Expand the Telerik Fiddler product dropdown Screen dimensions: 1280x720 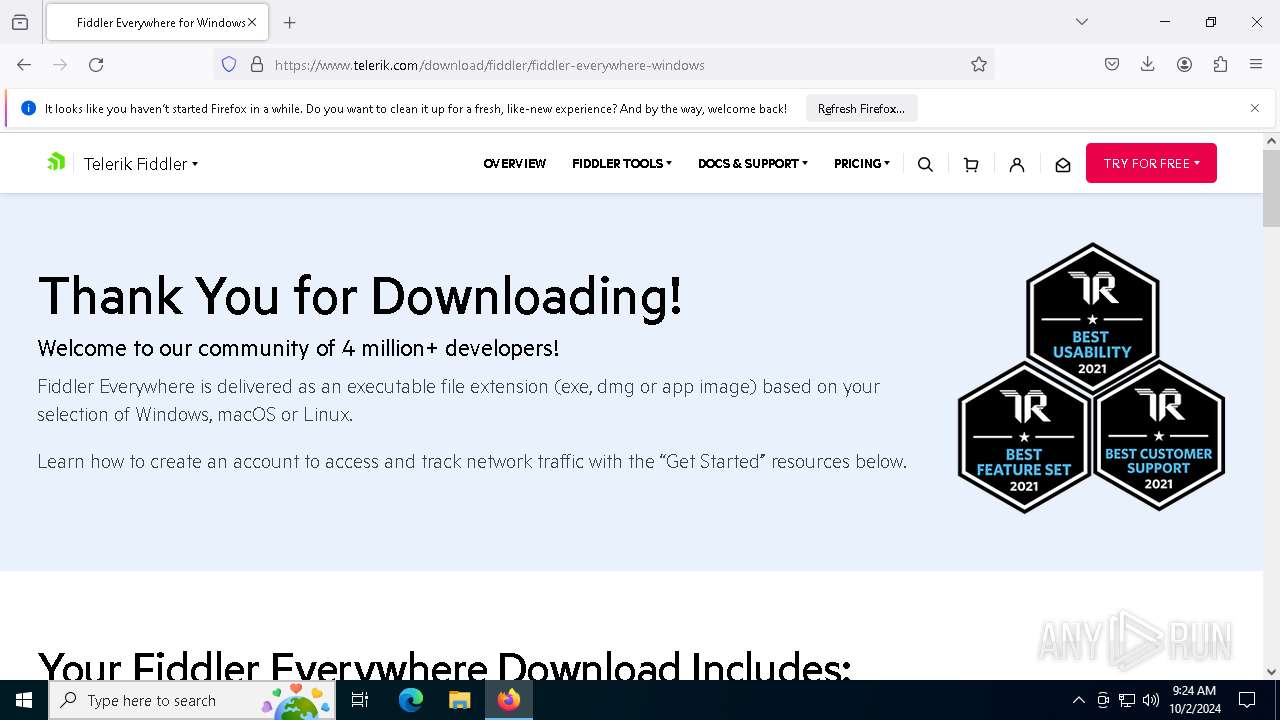pos(141,164)
